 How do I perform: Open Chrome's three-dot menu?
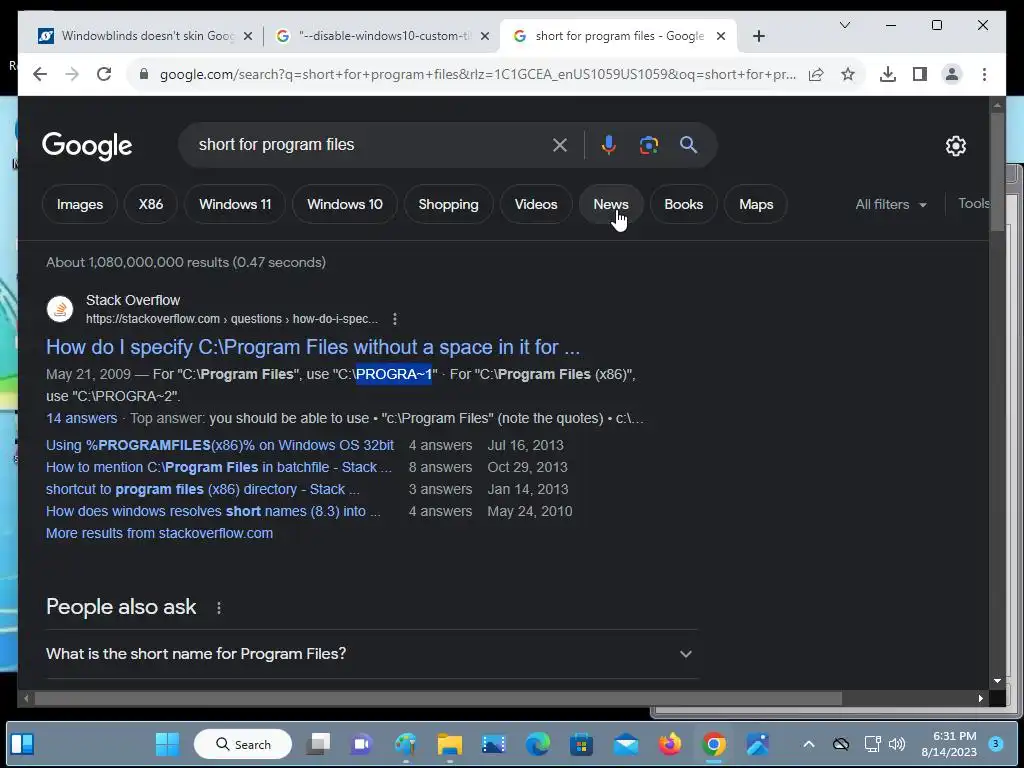(984, 74)
